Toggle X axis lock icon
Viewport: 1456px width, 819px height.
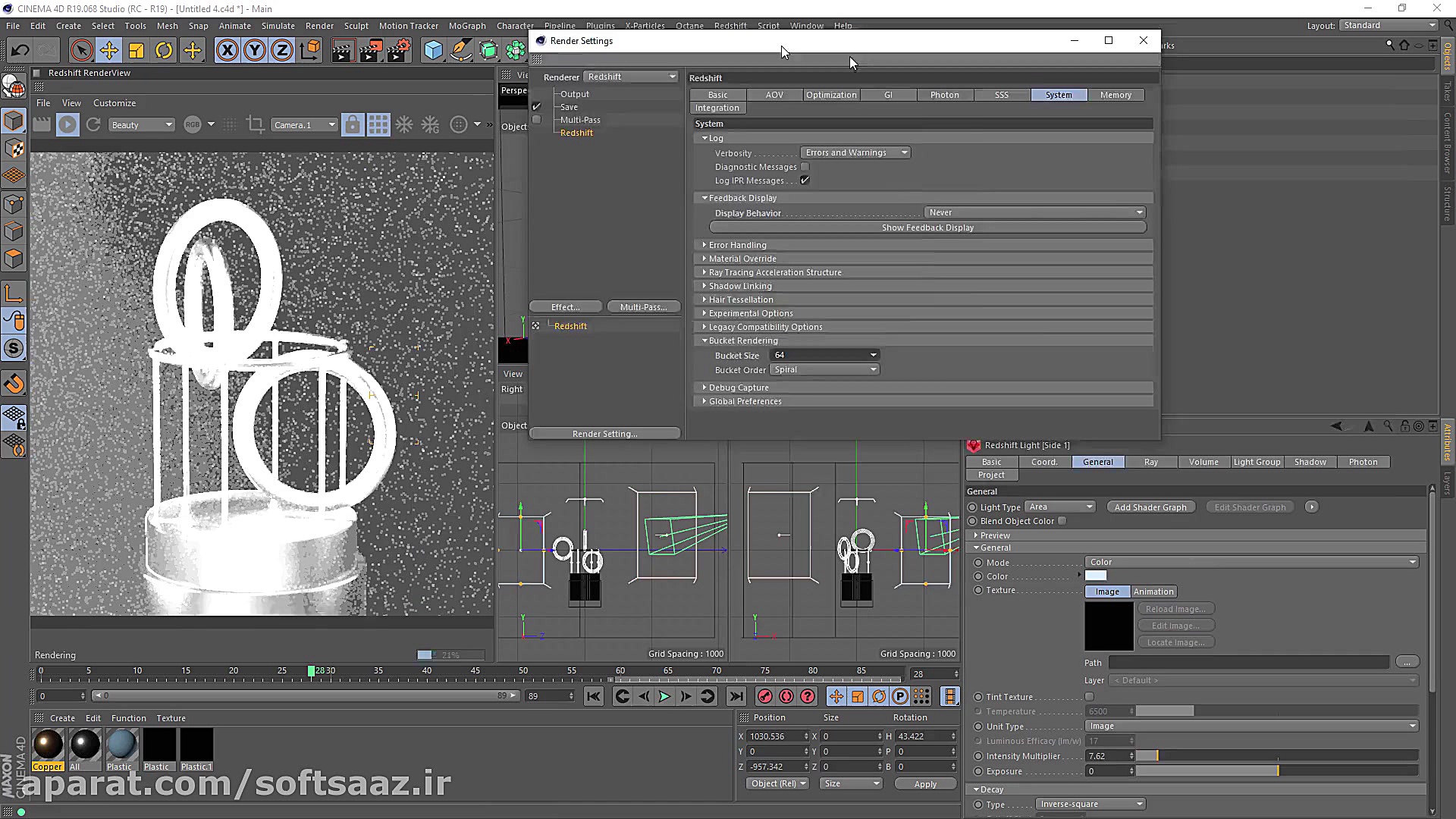click(227, 51)
